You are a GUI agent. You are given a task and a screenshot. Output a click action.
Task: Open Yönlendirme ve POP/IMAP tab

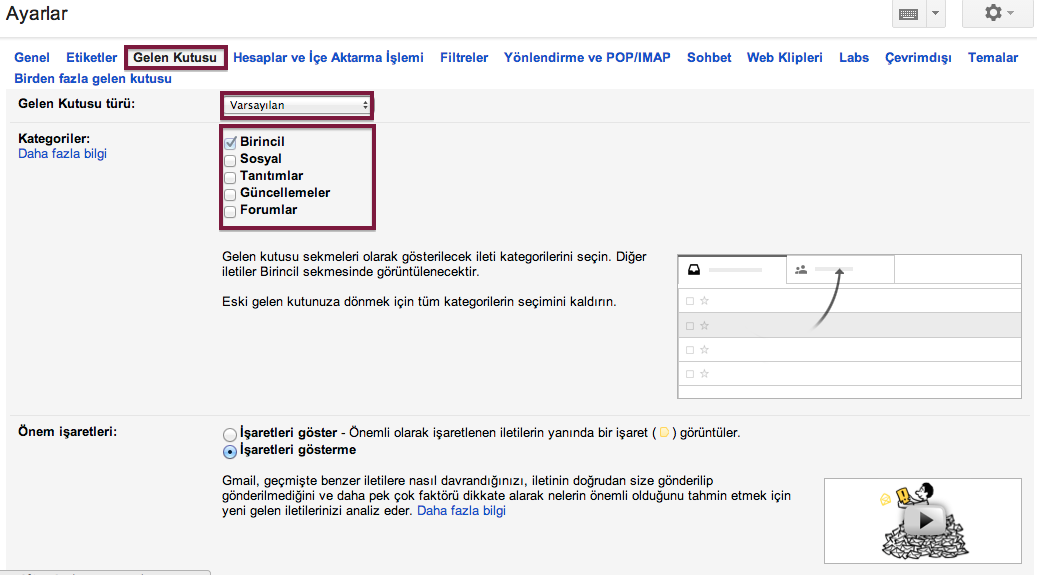pyautogui.click(x=587, y=58)
